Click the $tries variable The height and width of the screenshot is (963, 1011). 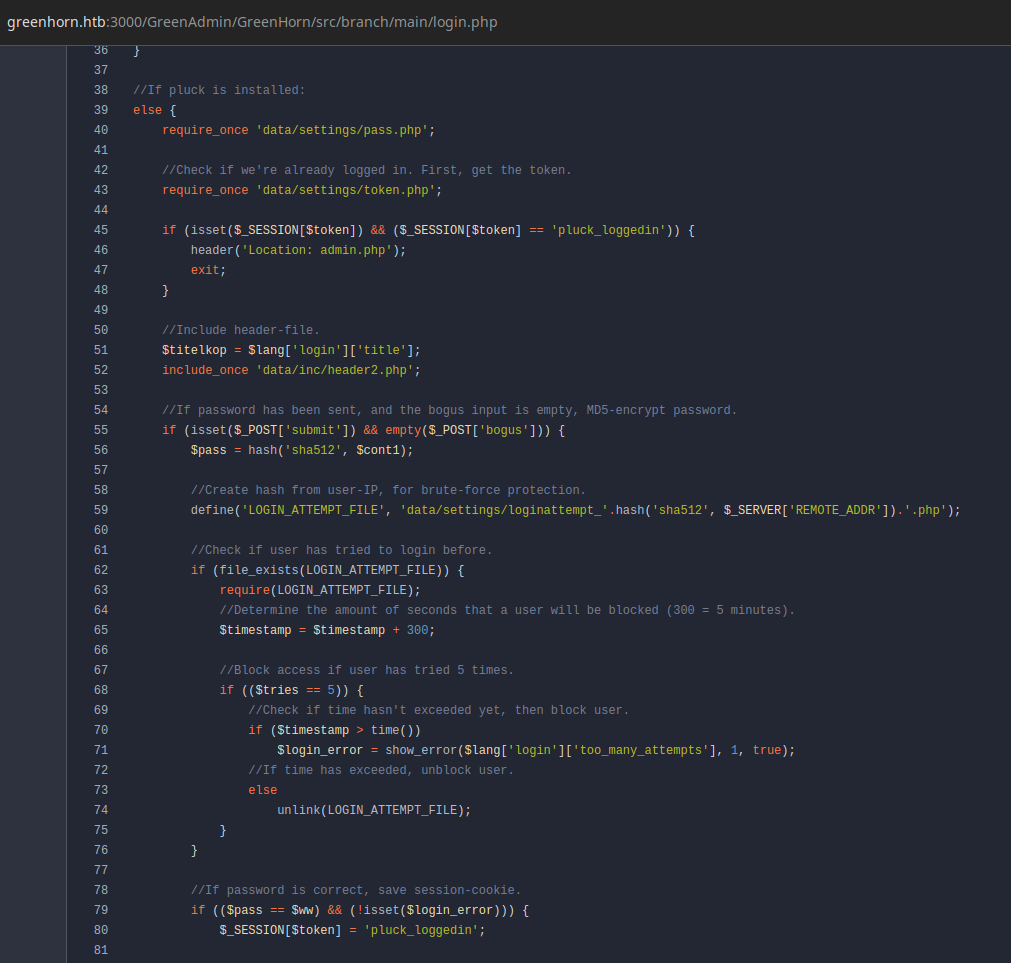coord(277,690)
